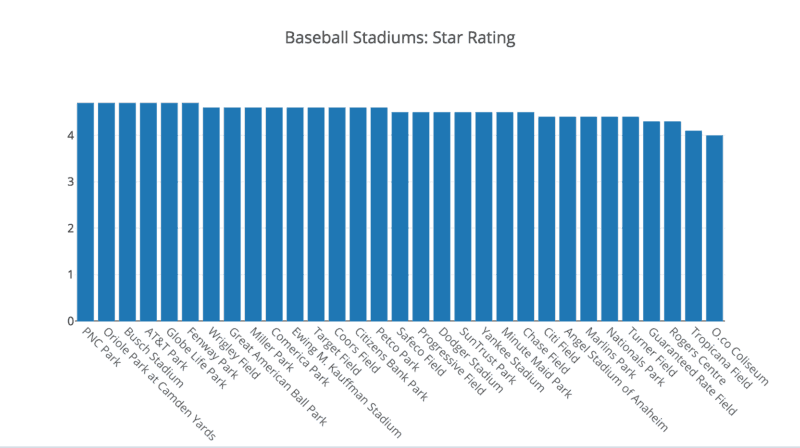Click the y-axis tick label 2
The image size is (800, 448).
(70, 228)
